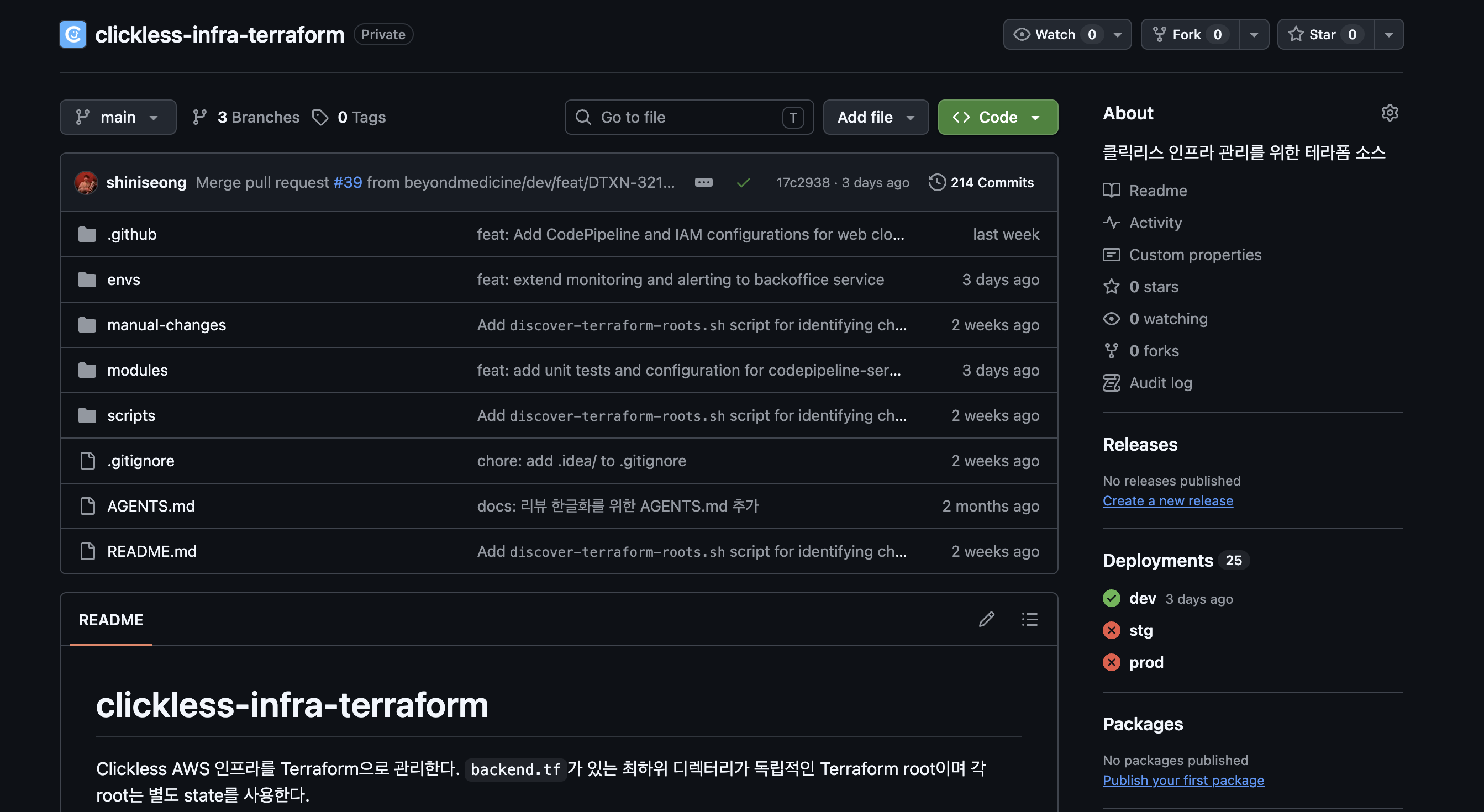Viewport: 1484px width, 812px height.
Task: Open the AGENTS.md file
Action: click(x=151, y=506)
